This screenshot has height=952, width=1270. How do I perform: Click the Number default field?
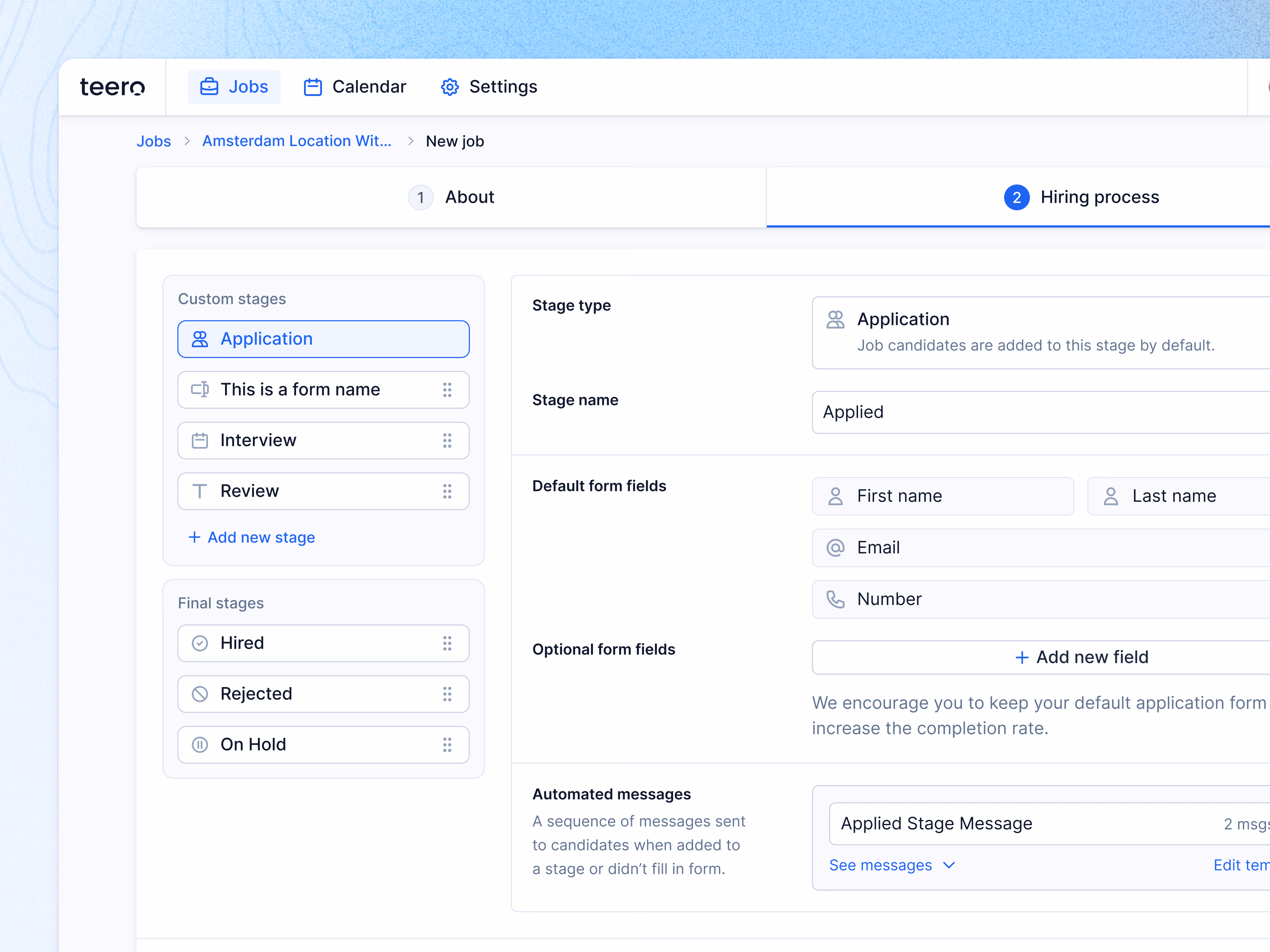[x=1041, y=599]
